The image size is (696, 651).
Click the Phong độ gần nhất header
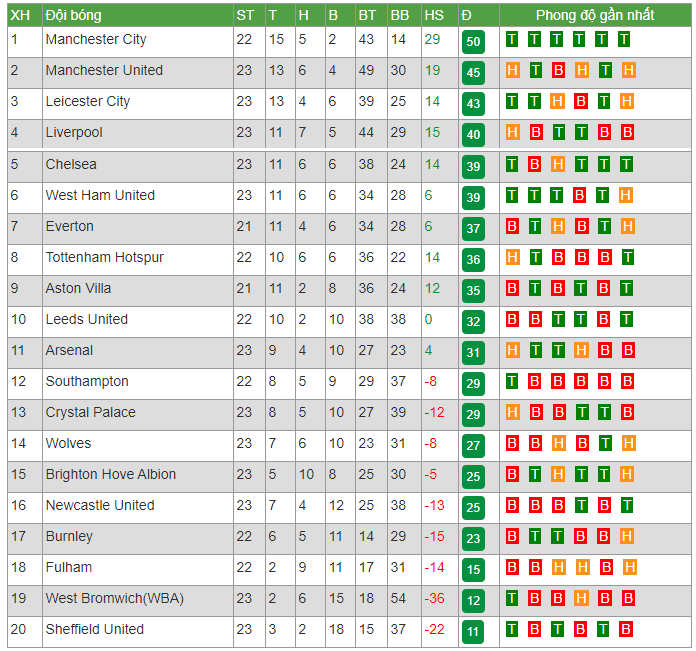(595, 15)
